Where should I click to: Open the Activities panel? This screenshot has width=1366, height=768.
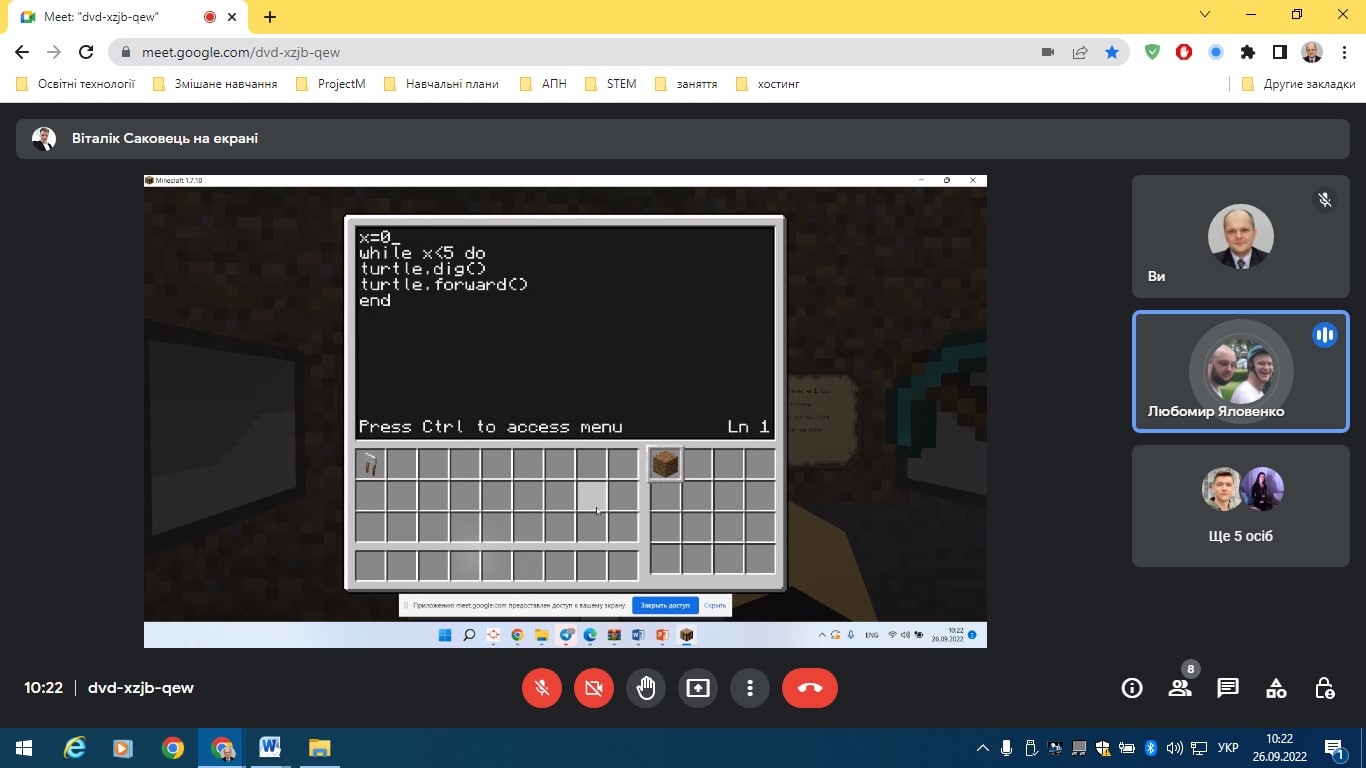click(1276, 688)
